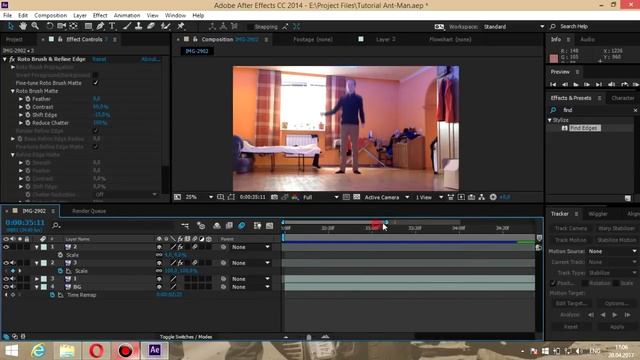Open the Effect menu
Viewport: 640px width, 360px height.
(100, 15)
